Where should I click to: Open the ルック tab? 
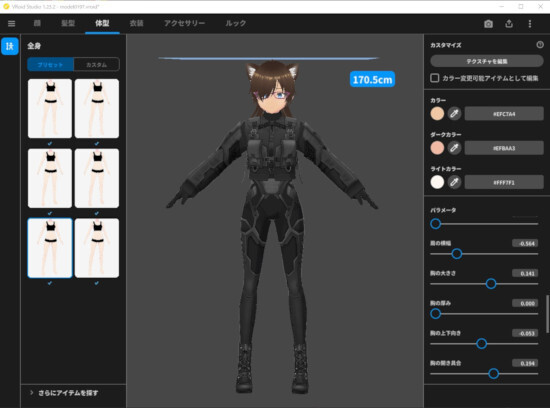click(235, 24)
